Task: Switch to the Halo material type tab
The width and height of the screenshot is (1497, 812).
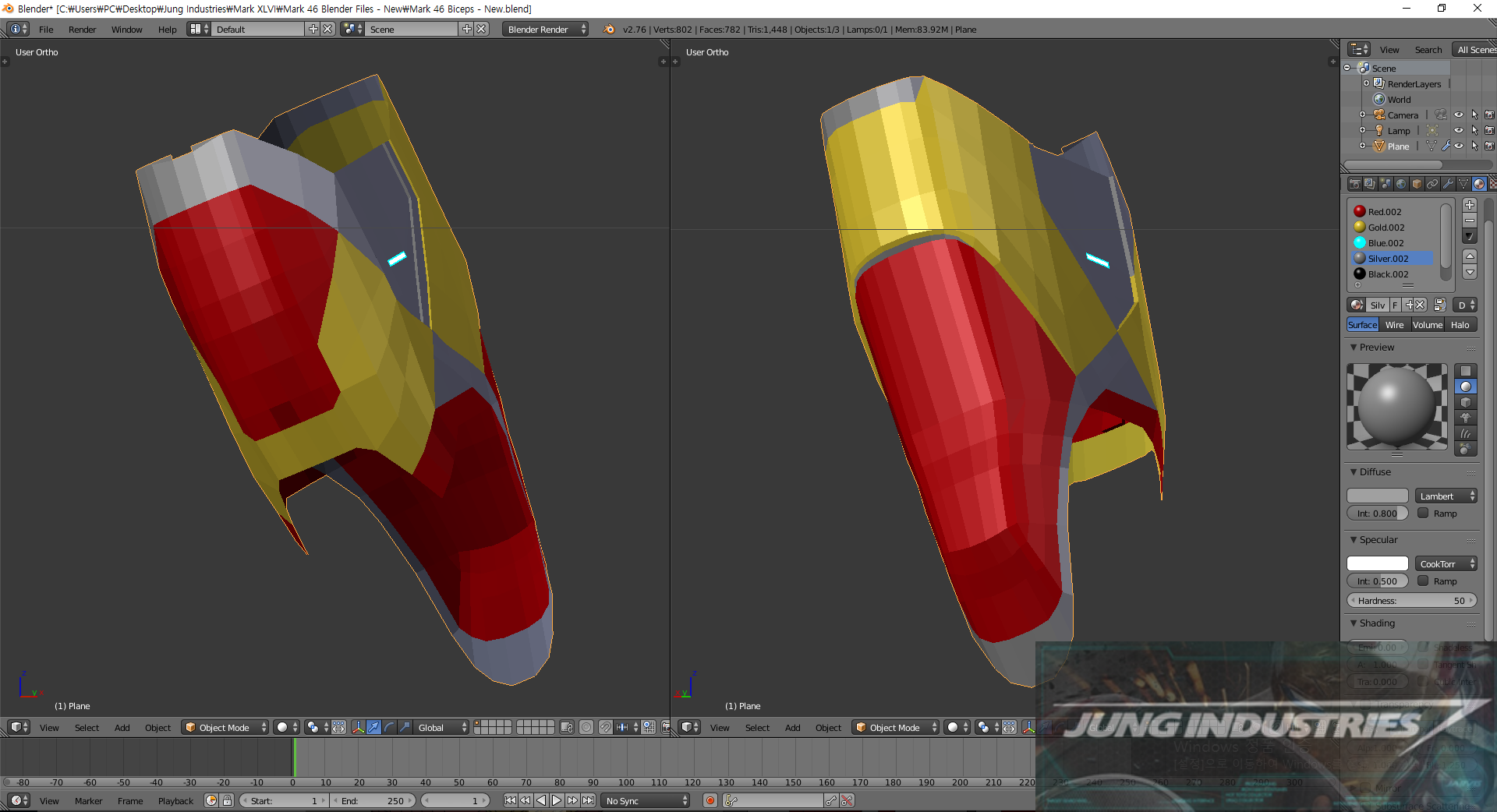Action: [x=1460, y=325]
